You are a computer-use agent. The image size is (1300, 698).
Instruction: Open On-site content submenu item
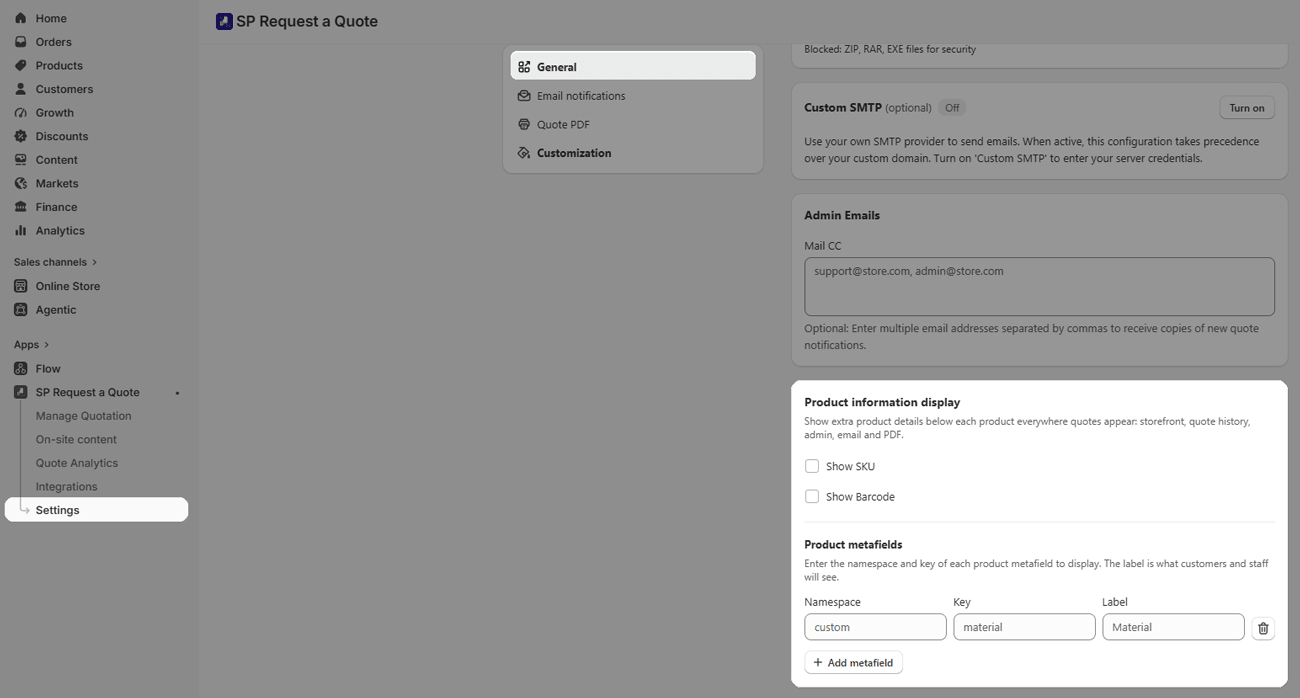point(76,439)
